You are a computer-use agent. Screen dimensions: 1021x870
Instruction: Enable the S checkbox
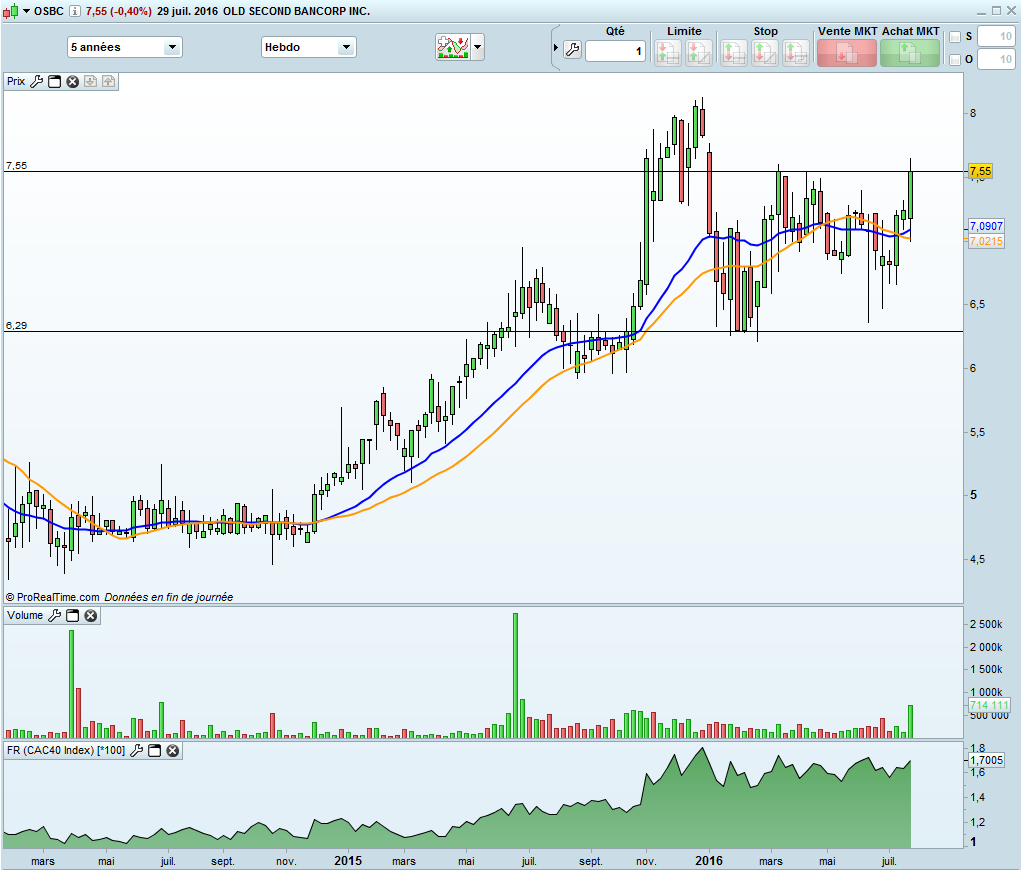955,37
